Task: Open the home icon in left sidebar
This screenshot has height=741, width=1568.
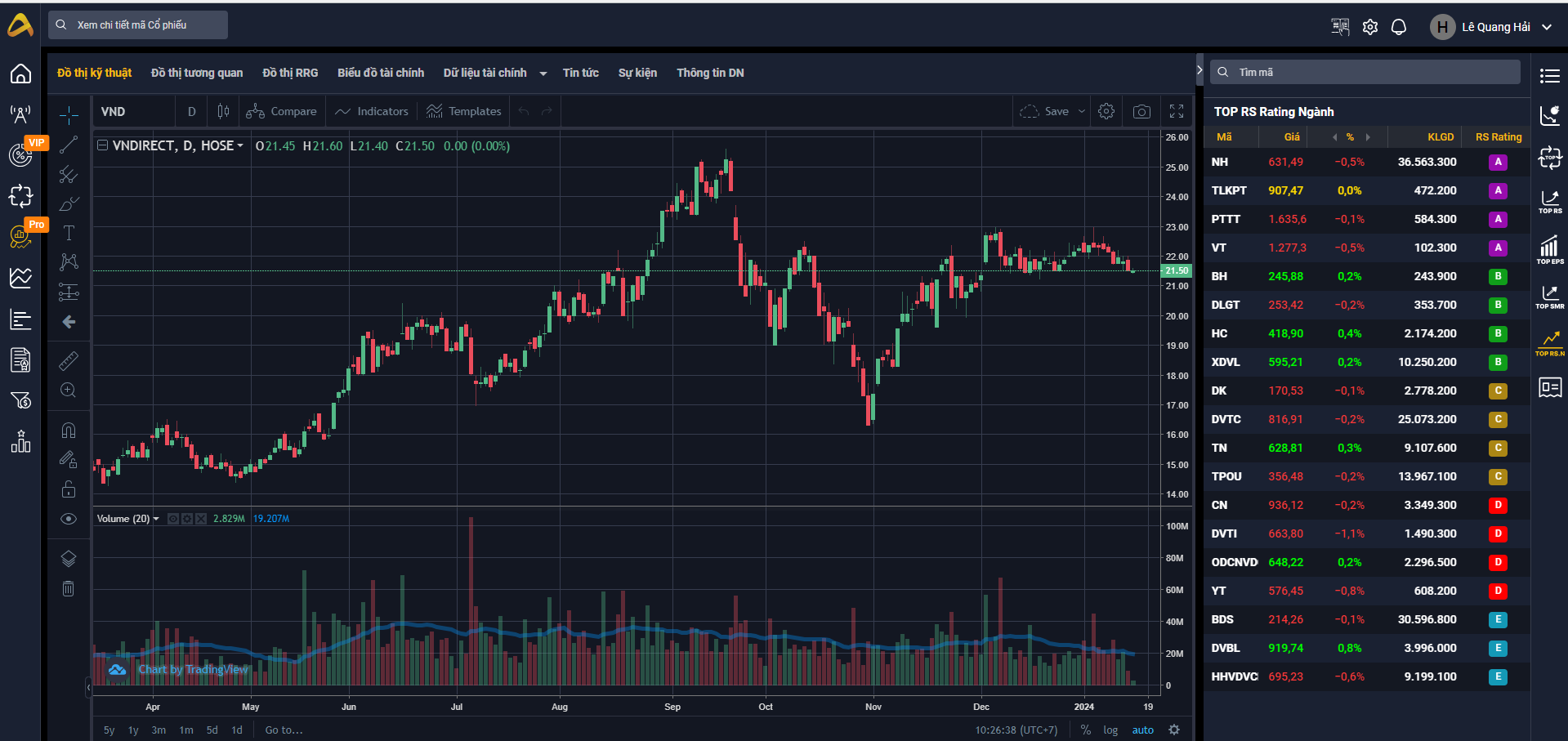Action: click(20, 74)
